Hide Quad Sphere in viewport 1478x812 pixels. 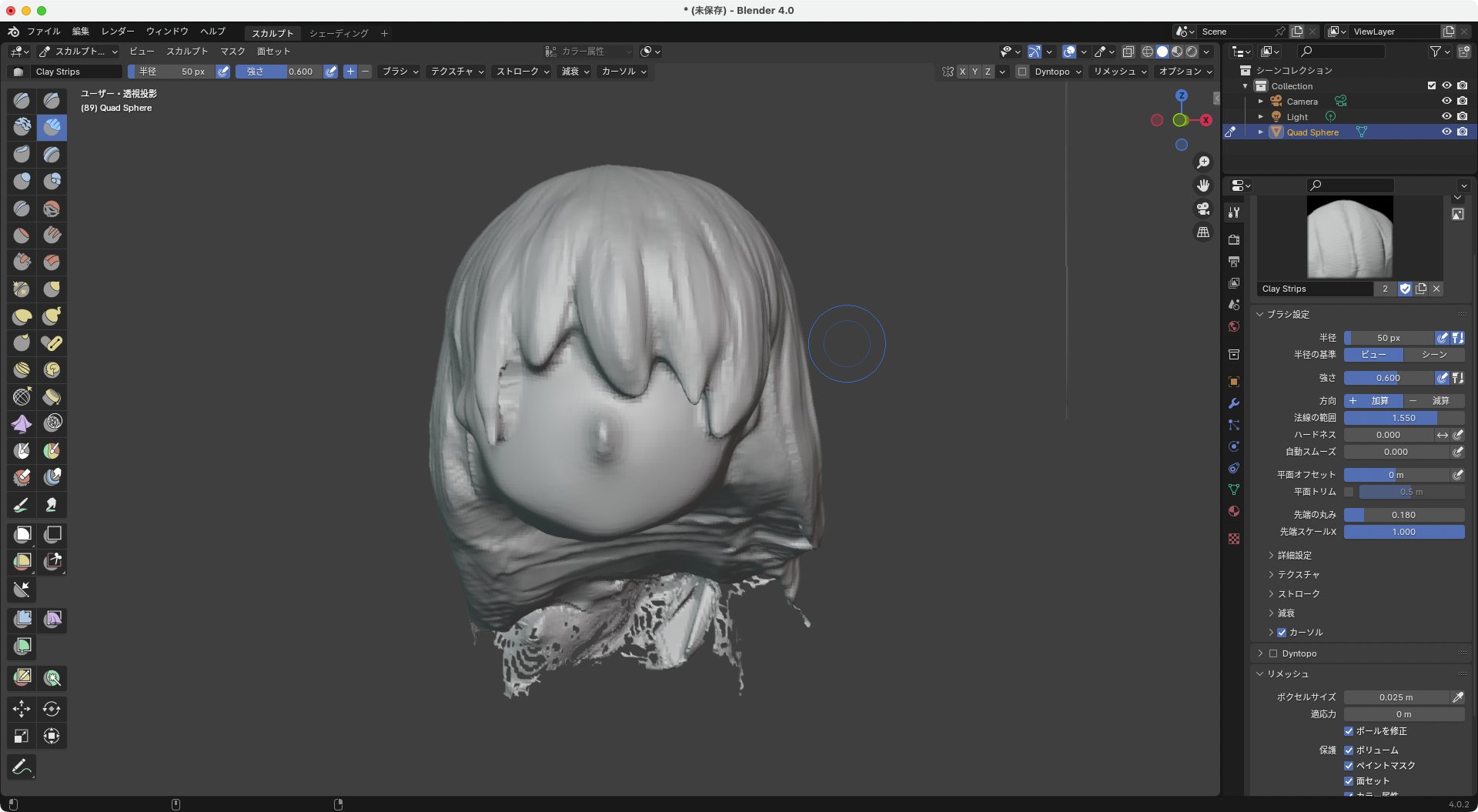pos(1446,132)
